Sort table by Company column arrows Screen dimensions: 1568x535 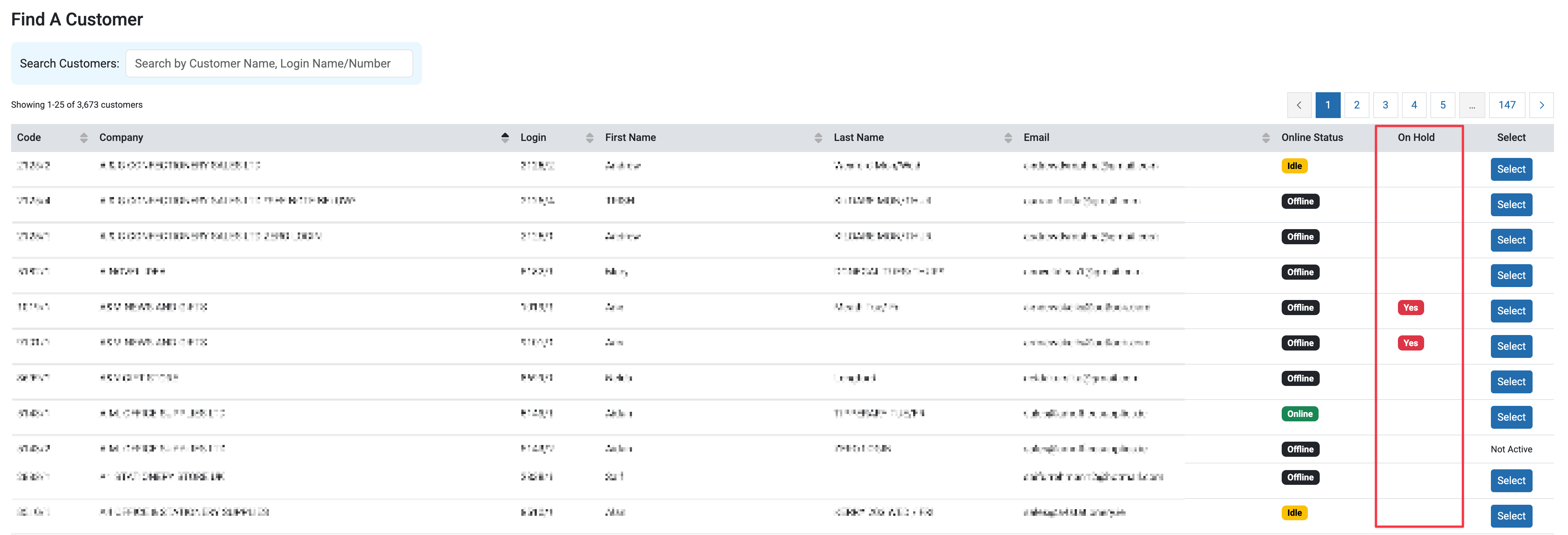[505, 138]
